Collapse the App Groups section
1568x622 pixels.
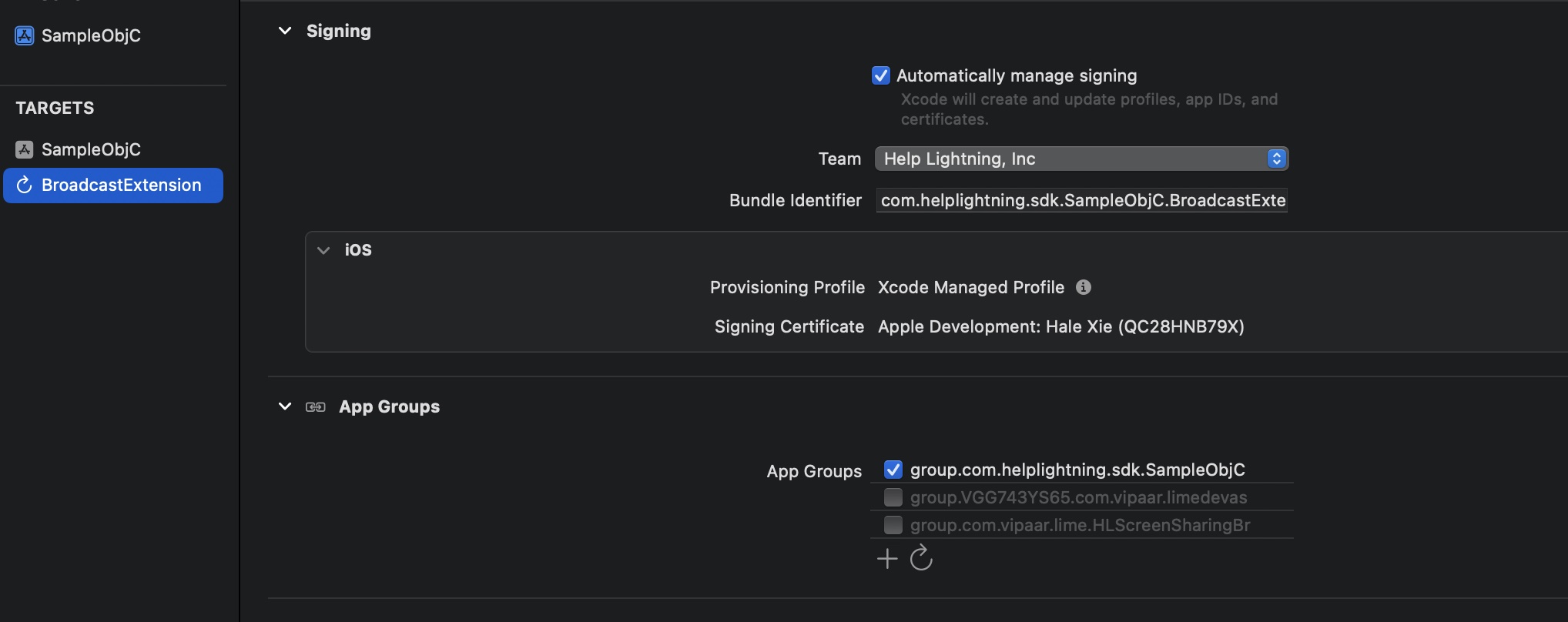point(285,406)
